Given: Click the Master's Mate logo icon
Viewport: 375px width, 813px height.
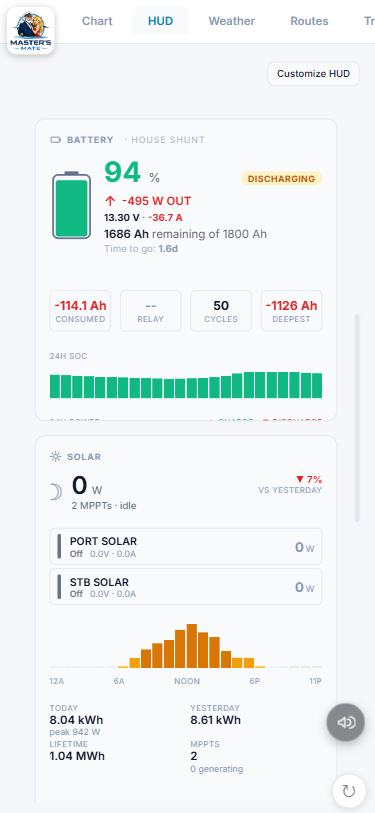Looking at the screenshot, I should (x=31, y=31).
